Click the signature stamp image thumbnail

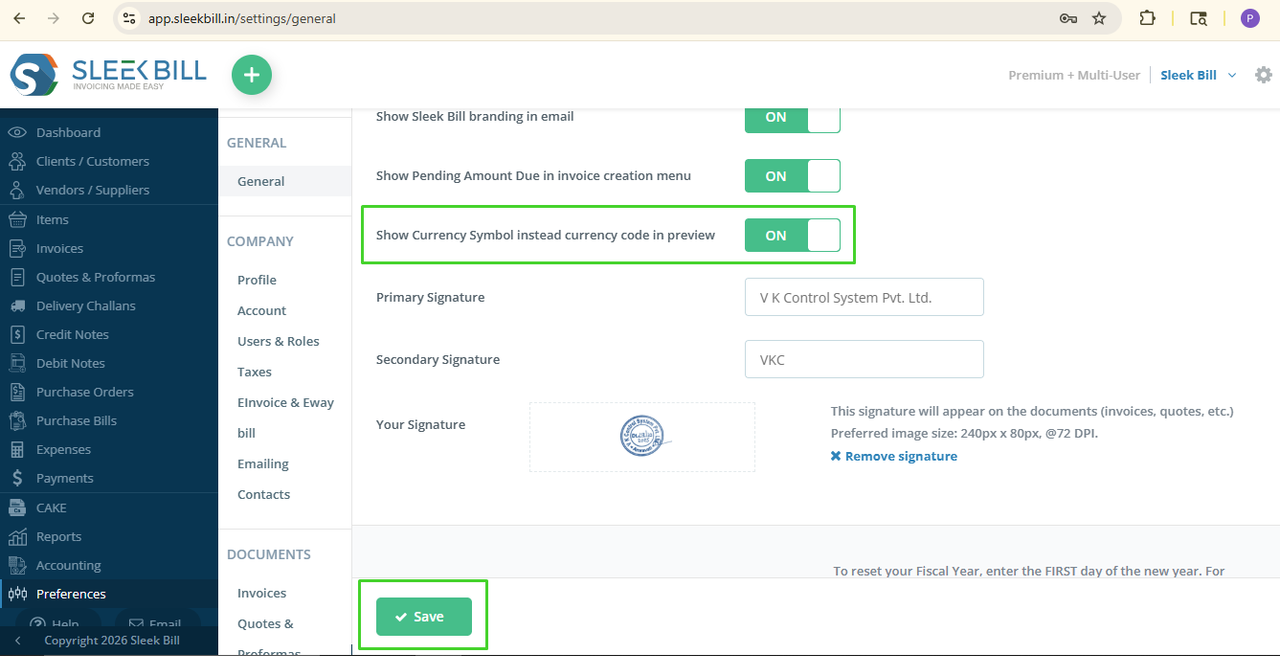(x=645, y=436)
